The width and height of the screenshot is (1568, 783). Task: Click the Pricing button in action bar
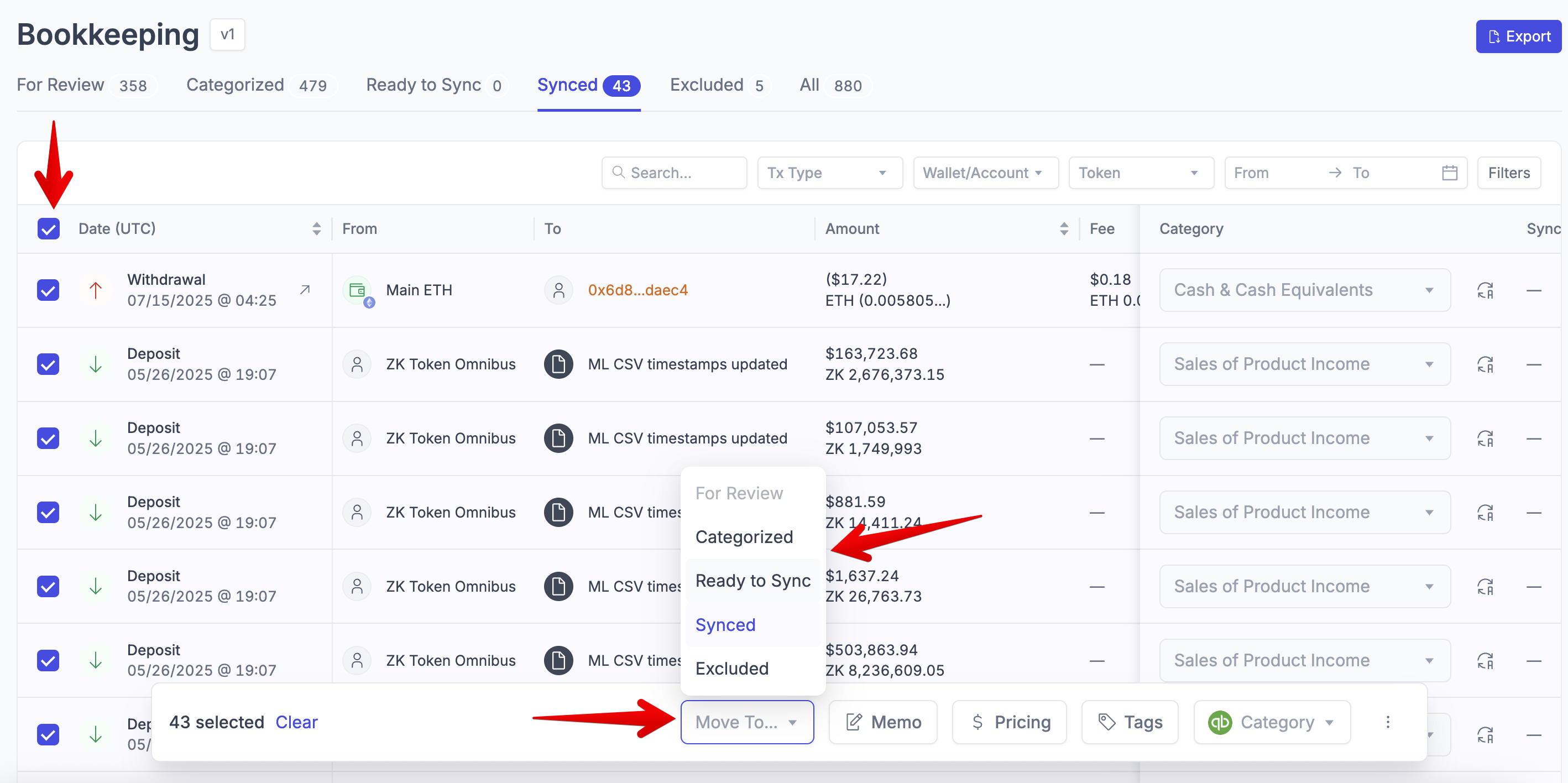tap(1009, 722)
